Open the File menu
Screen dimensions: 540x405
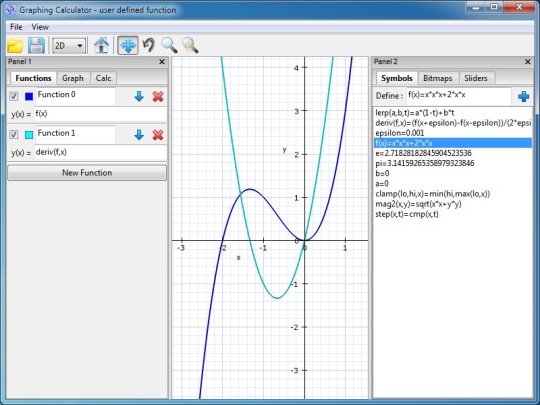tap(16, 27)
